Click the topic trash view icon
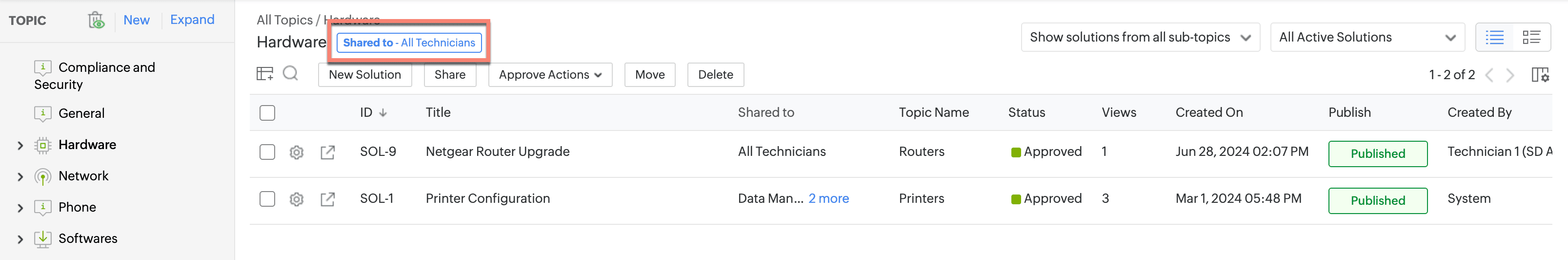This screenshot has width=1568, height=260. [96, 20]
